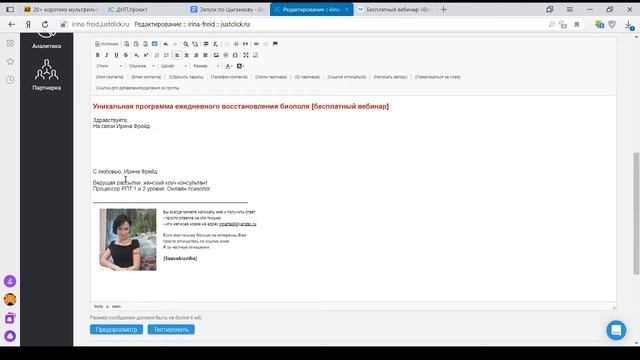
Task: Open the Обычное format dropdown
Action: (x=141, y=66)
